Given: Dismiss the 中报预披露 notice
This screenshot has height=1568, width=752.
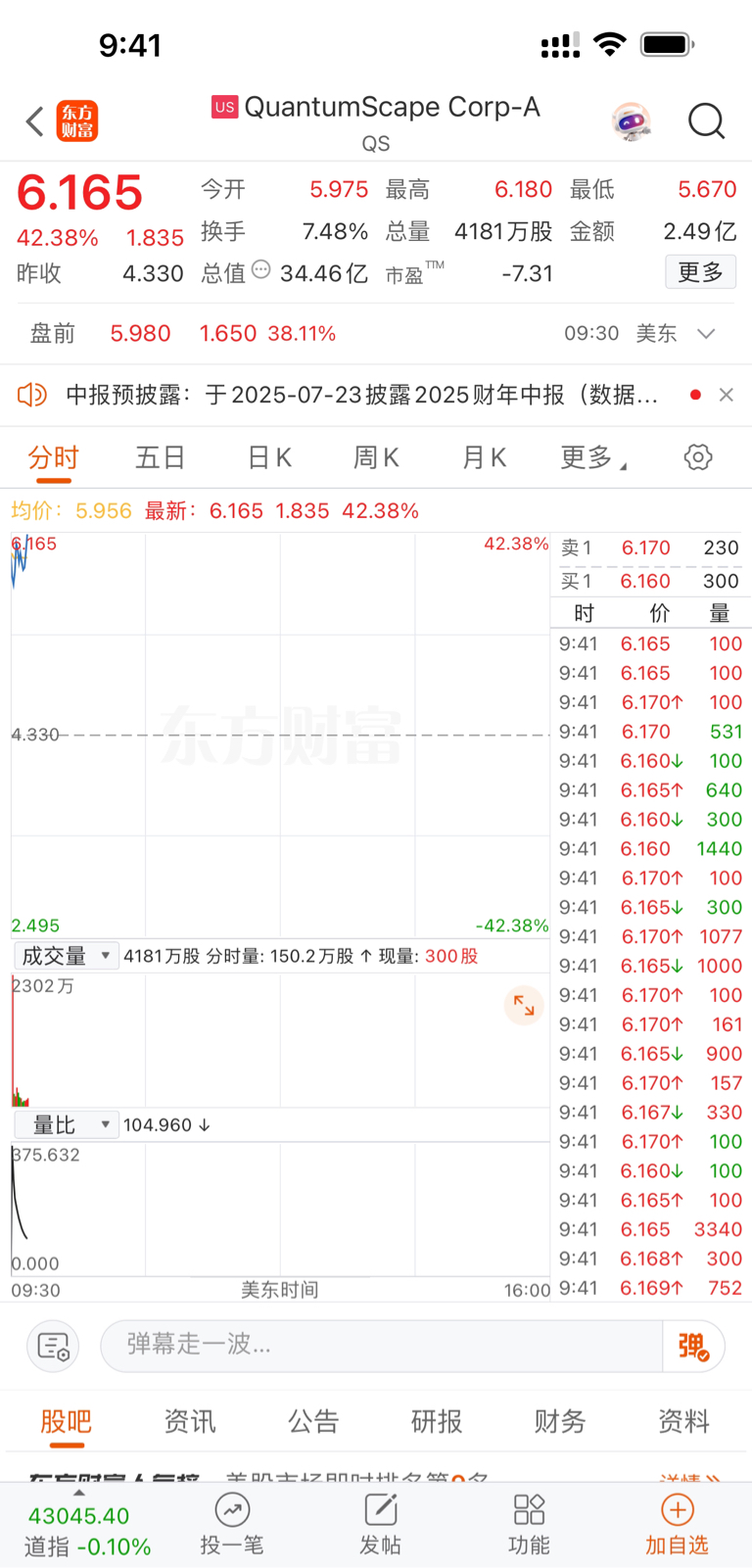Looking at the screenshot, I should [x=726, y=395].
